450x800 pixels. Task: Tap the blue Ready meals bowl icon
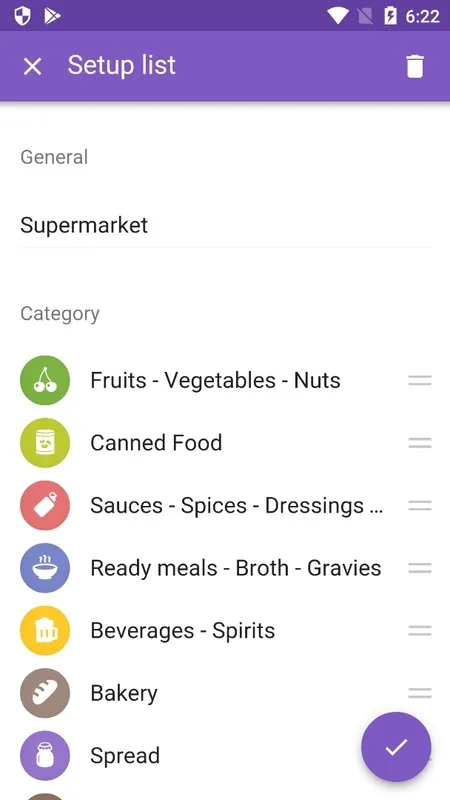[x=45, y=568]
